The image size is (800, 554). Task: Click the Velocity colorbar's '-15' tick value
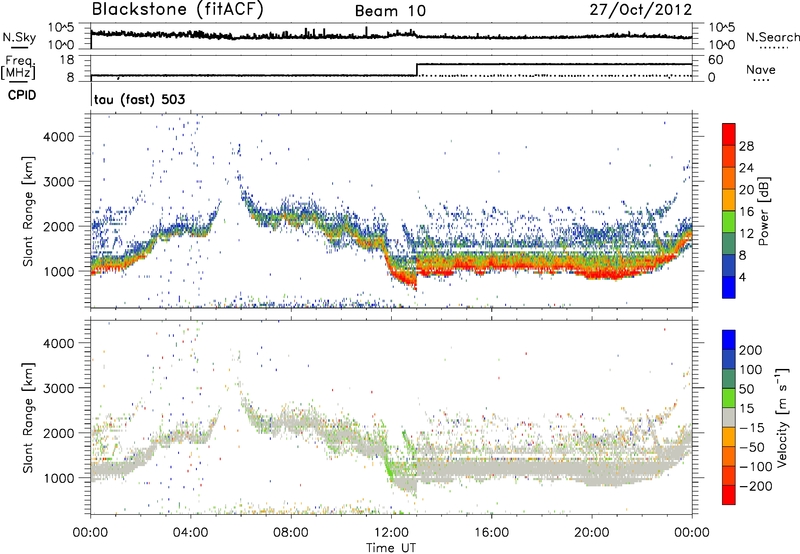tap(752, 428)
